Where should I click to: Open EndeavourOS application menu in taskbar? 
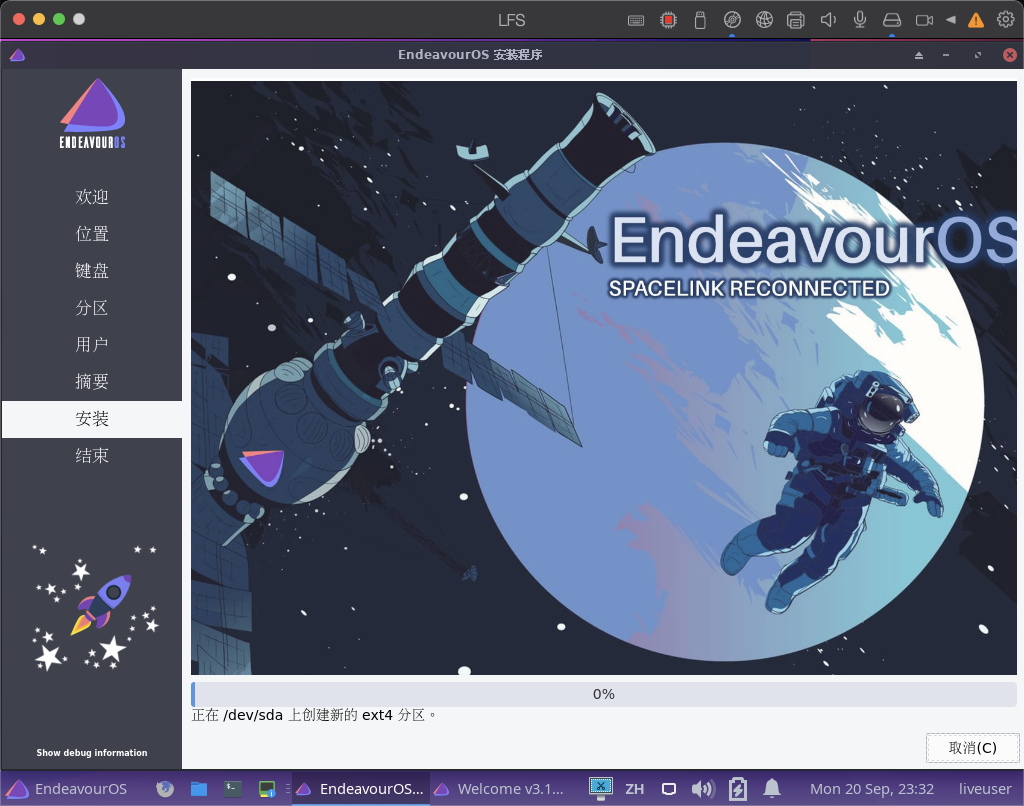pos(67,789)
